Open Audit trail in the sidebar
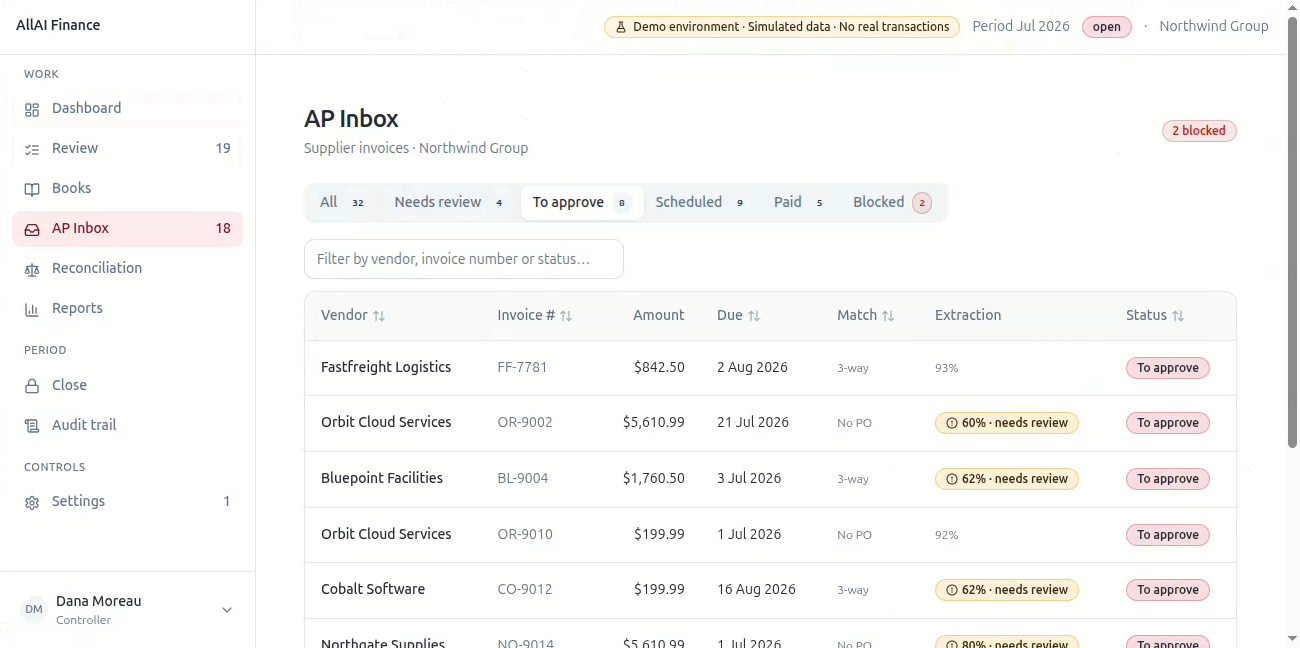The width and height of the screenshot is (1300, 648). click(x=127, y=425)
